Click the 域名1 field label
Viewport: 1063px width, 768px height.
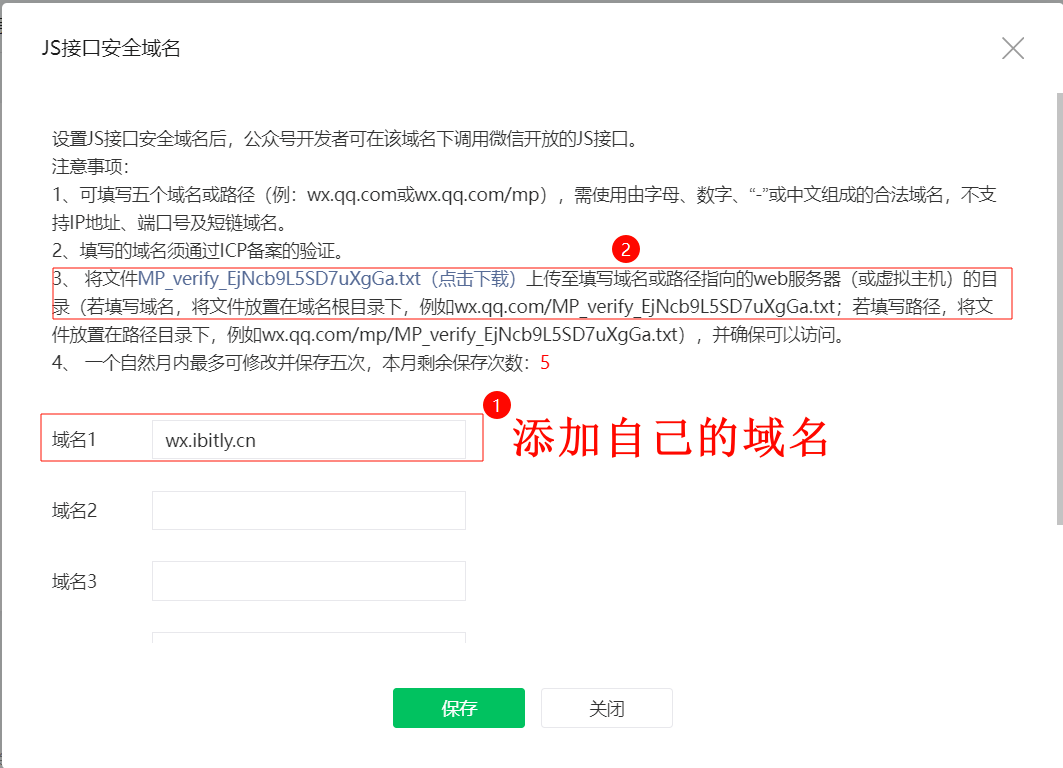tap(73, 438)
